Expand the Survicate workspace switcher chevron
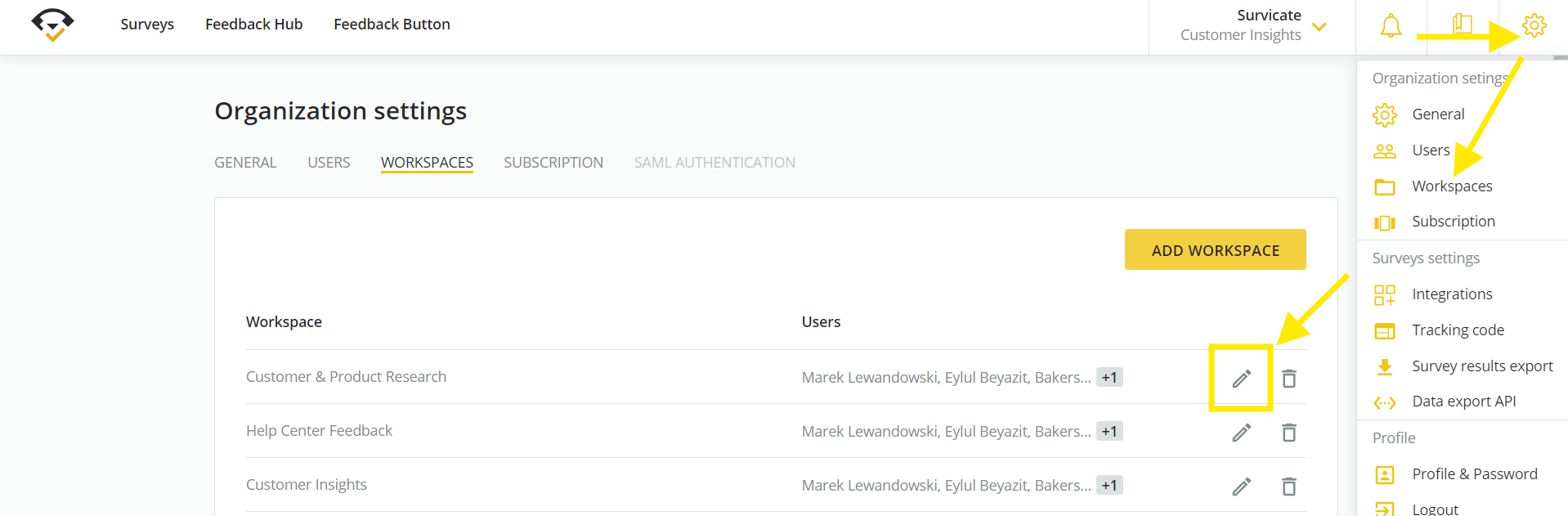1568x516 pixels. [x=1319, y=26]
